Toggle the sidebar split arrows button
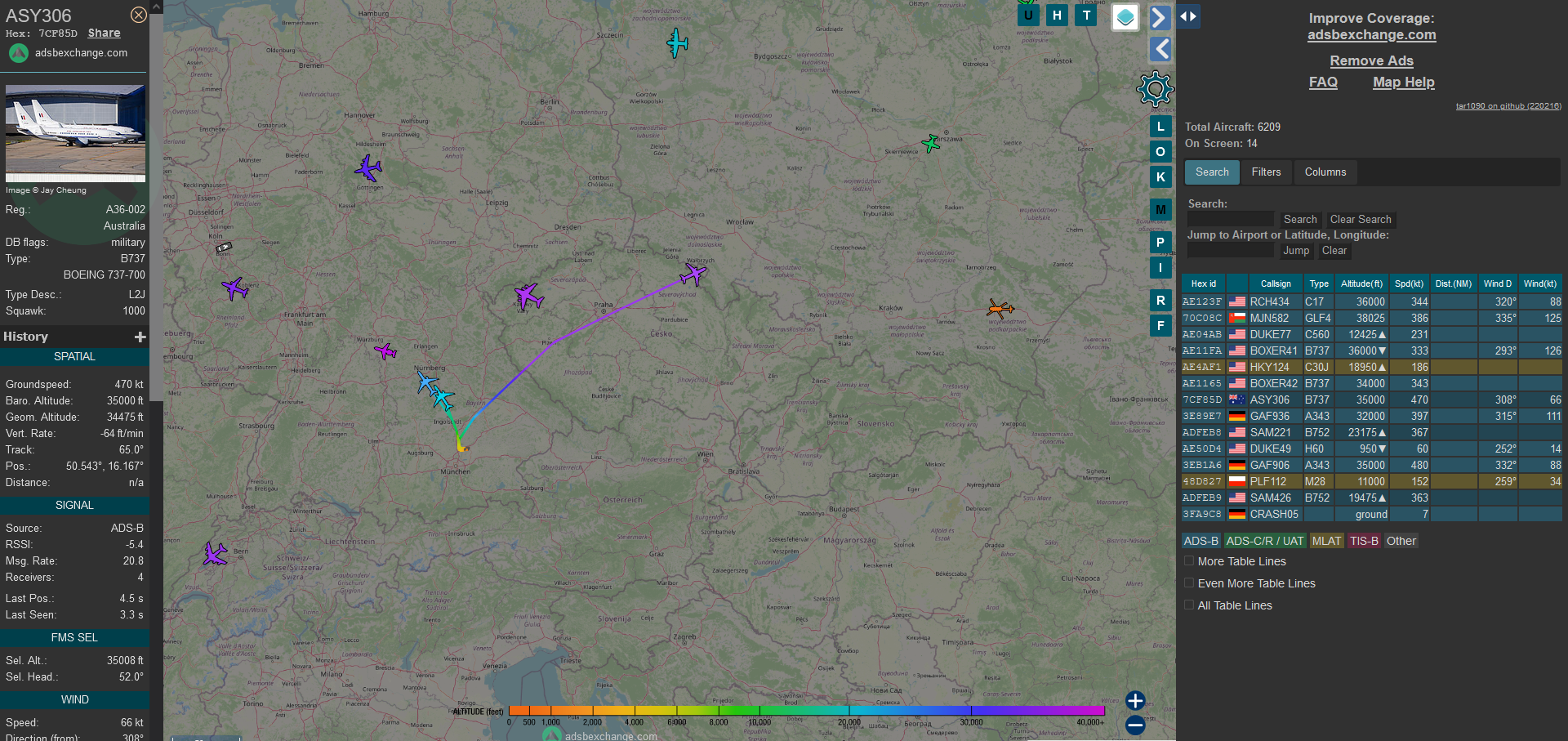1568x741 pixels. (x=1188, y=16)
